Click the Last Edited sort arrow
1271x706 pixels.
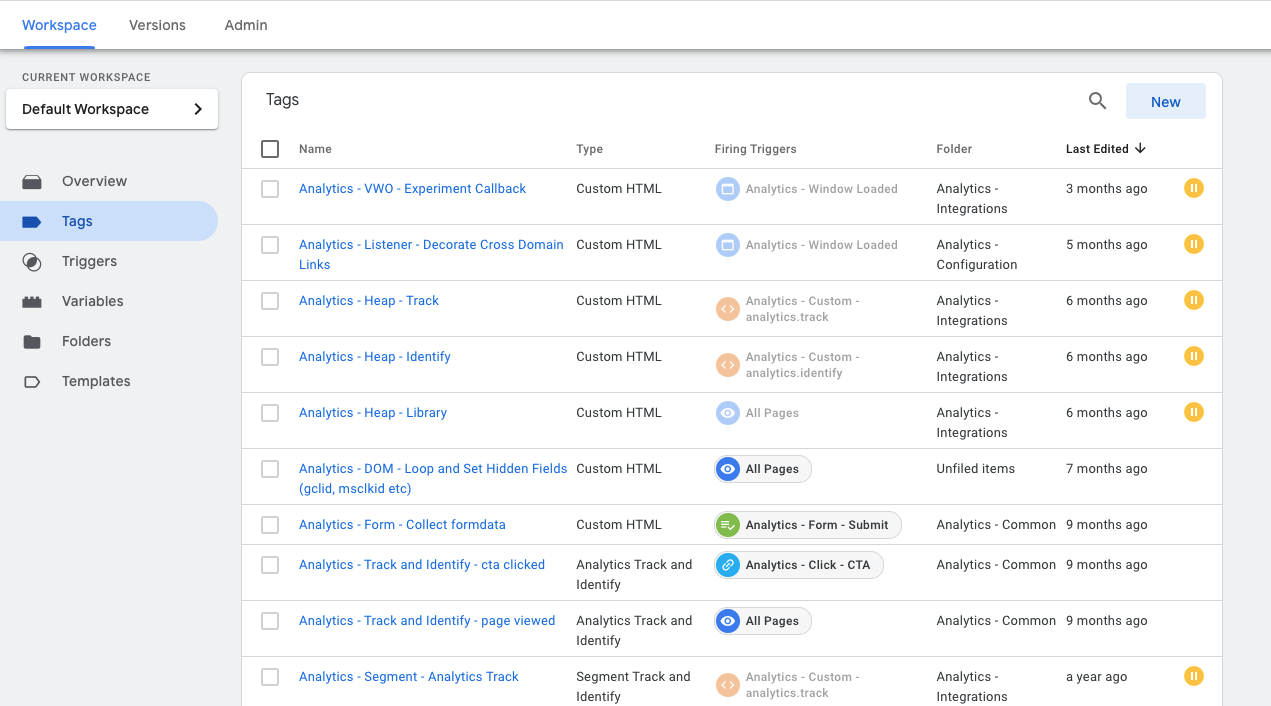click(x=1140, y=148)
